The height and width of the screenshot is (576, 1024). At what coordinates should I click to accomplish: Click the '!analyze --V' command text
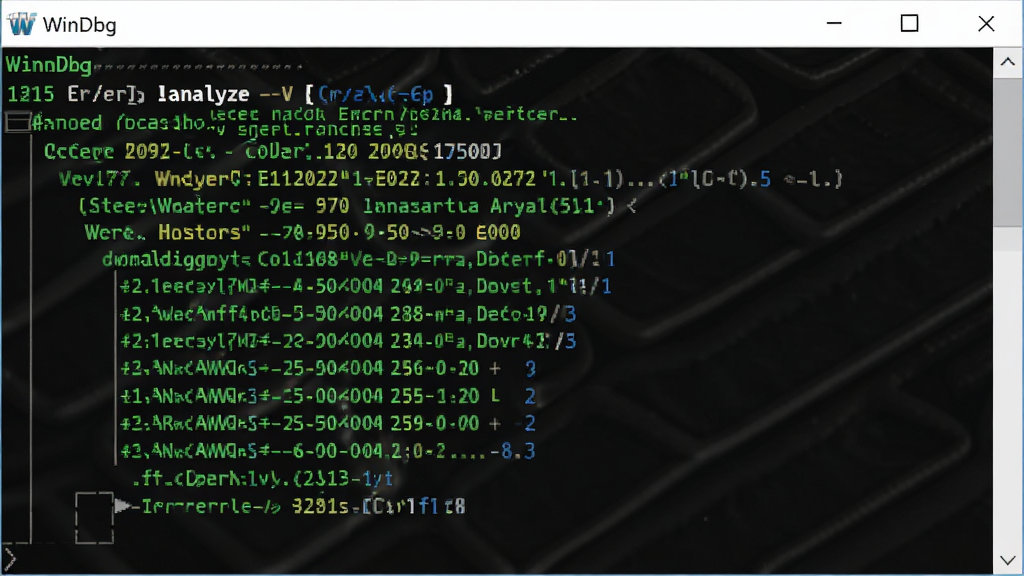point(225,94)
